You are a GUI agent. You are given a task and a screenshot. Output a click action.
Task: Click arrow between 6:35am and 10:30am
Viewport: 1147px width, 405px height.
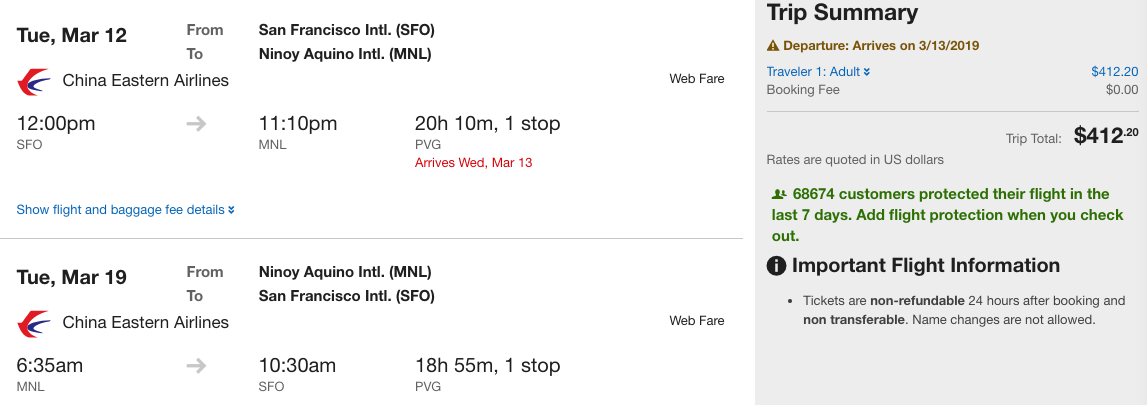(x=197, y=366)
